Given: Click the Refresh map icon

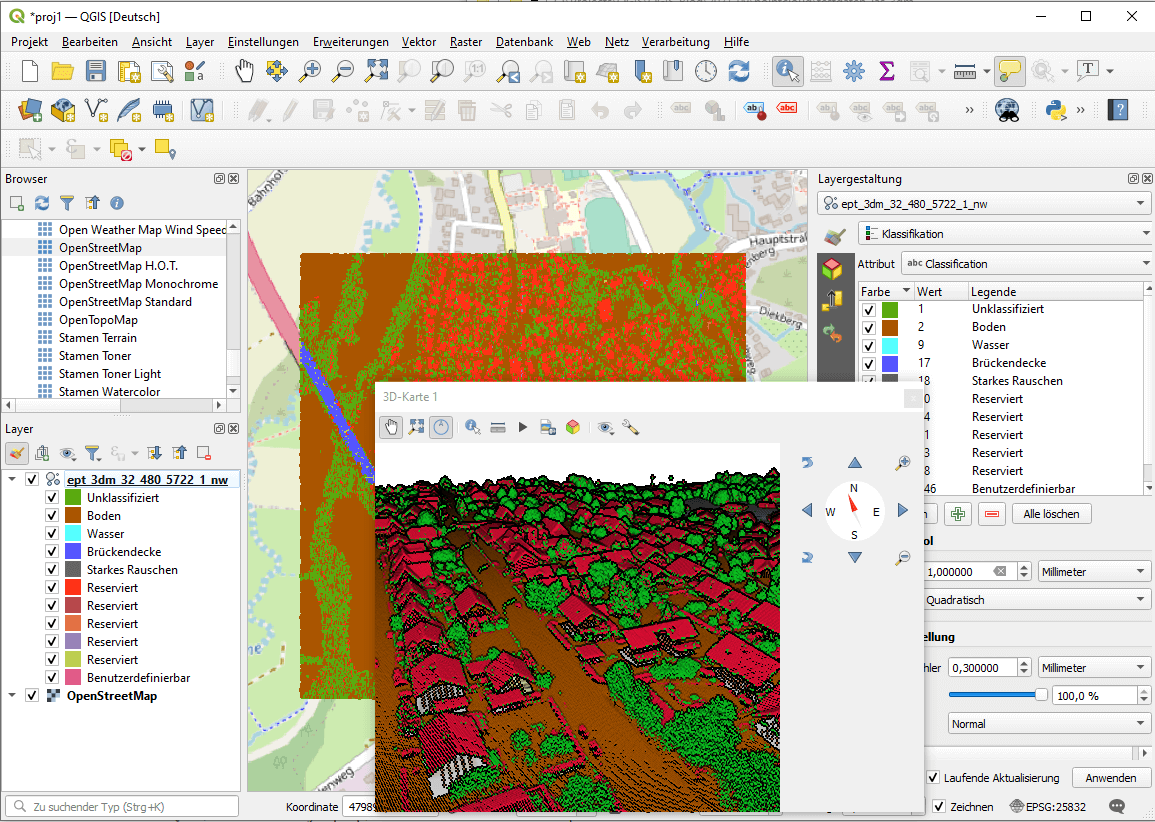Looking at the screenshot, I should [x=738, y=70].
